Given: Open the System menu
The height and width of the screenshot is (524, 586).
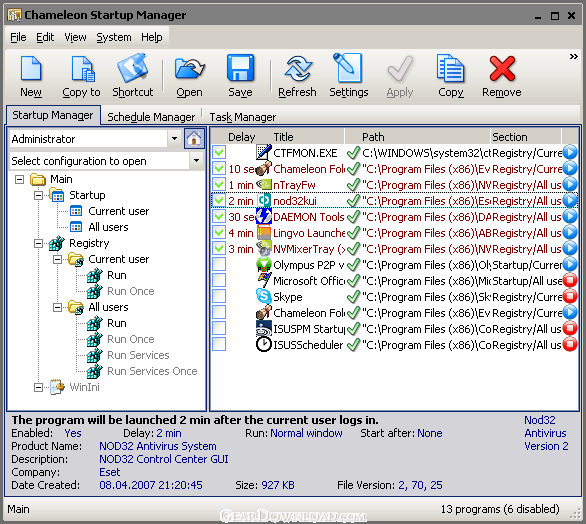Looking at the screenshot, I should click(x=114, y=37).
